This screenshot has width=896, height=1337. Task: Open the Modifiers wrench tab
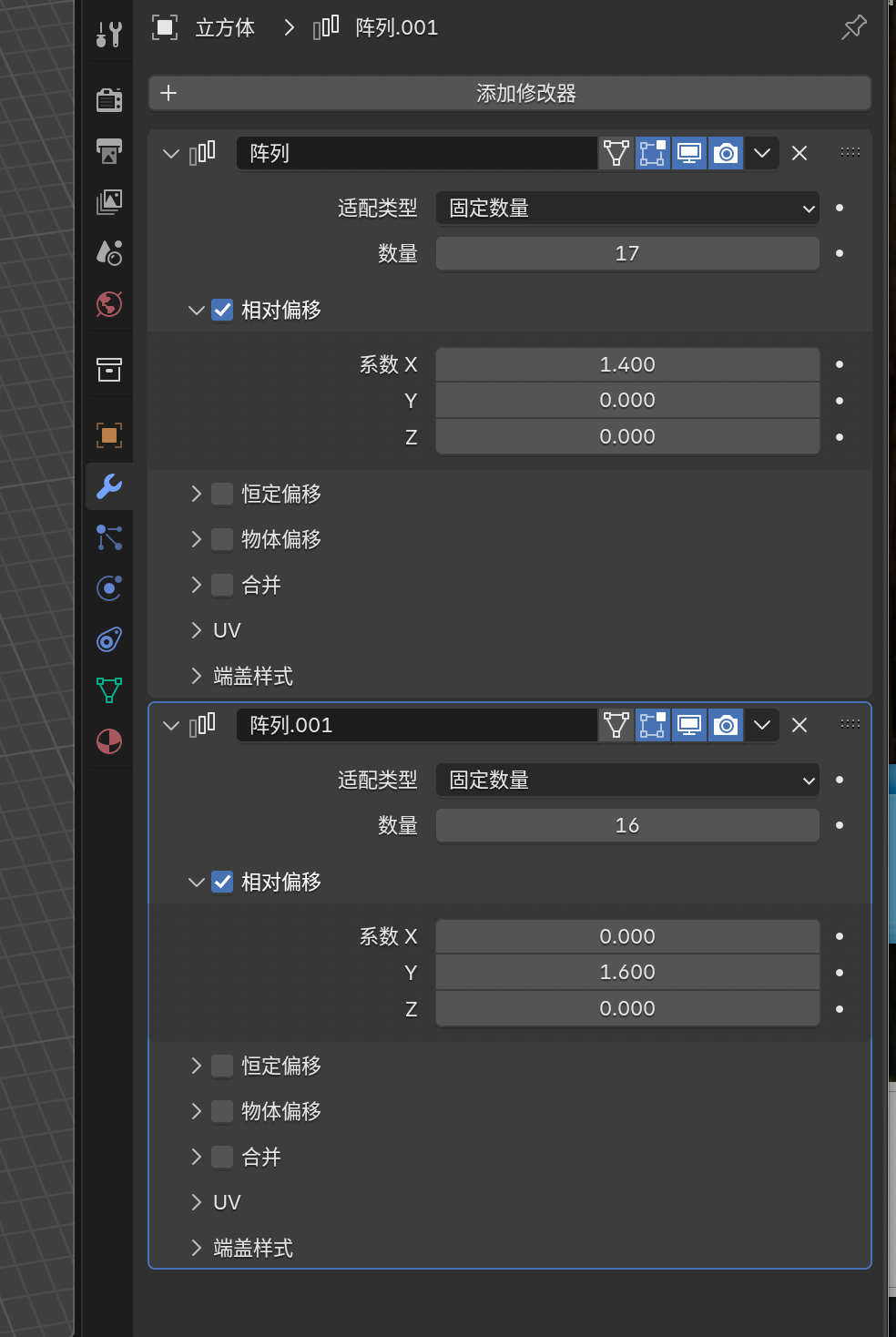(109, 486)
